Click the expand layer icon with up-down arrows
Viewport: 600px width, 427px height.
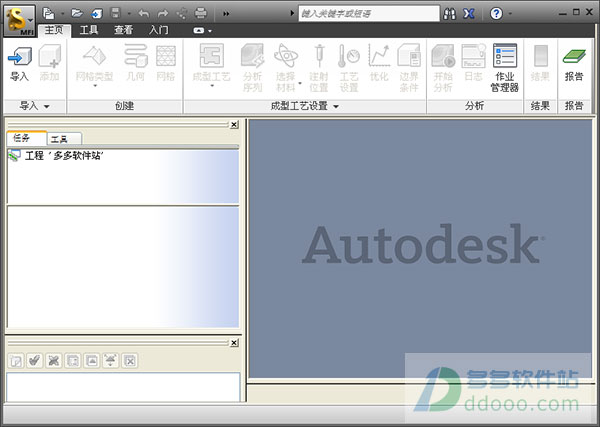coord(111,360)
